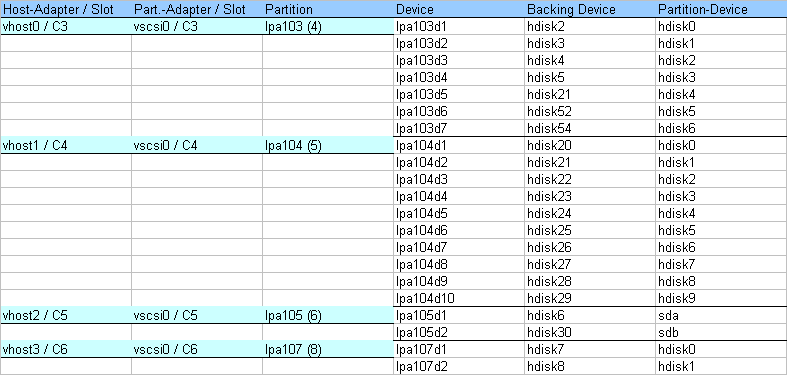
Task: Select the vscsi0 / C5 cell
Action: pos(197,315)
